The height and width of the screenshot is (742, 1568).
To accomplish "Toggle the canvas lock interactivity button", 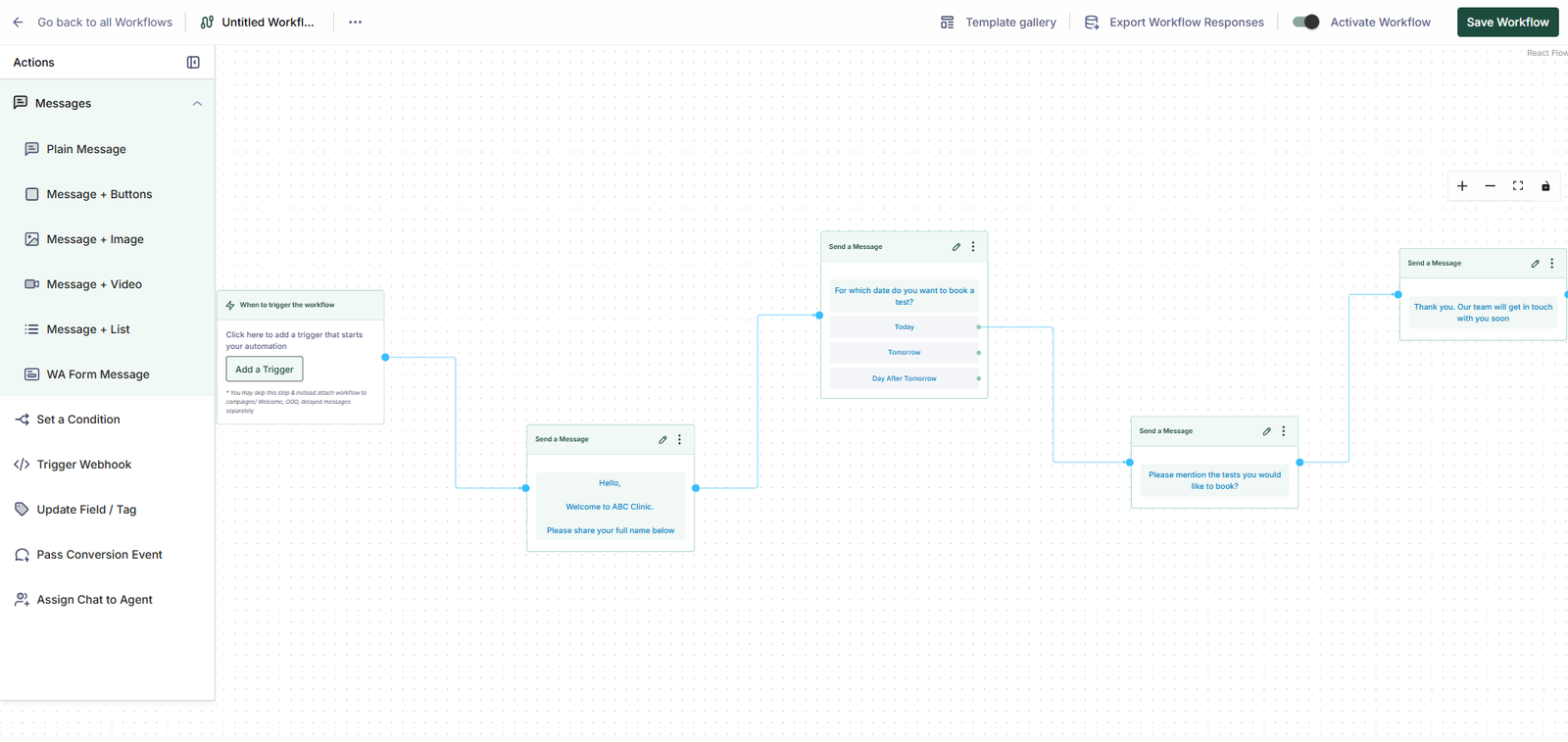I will 1545,186.
